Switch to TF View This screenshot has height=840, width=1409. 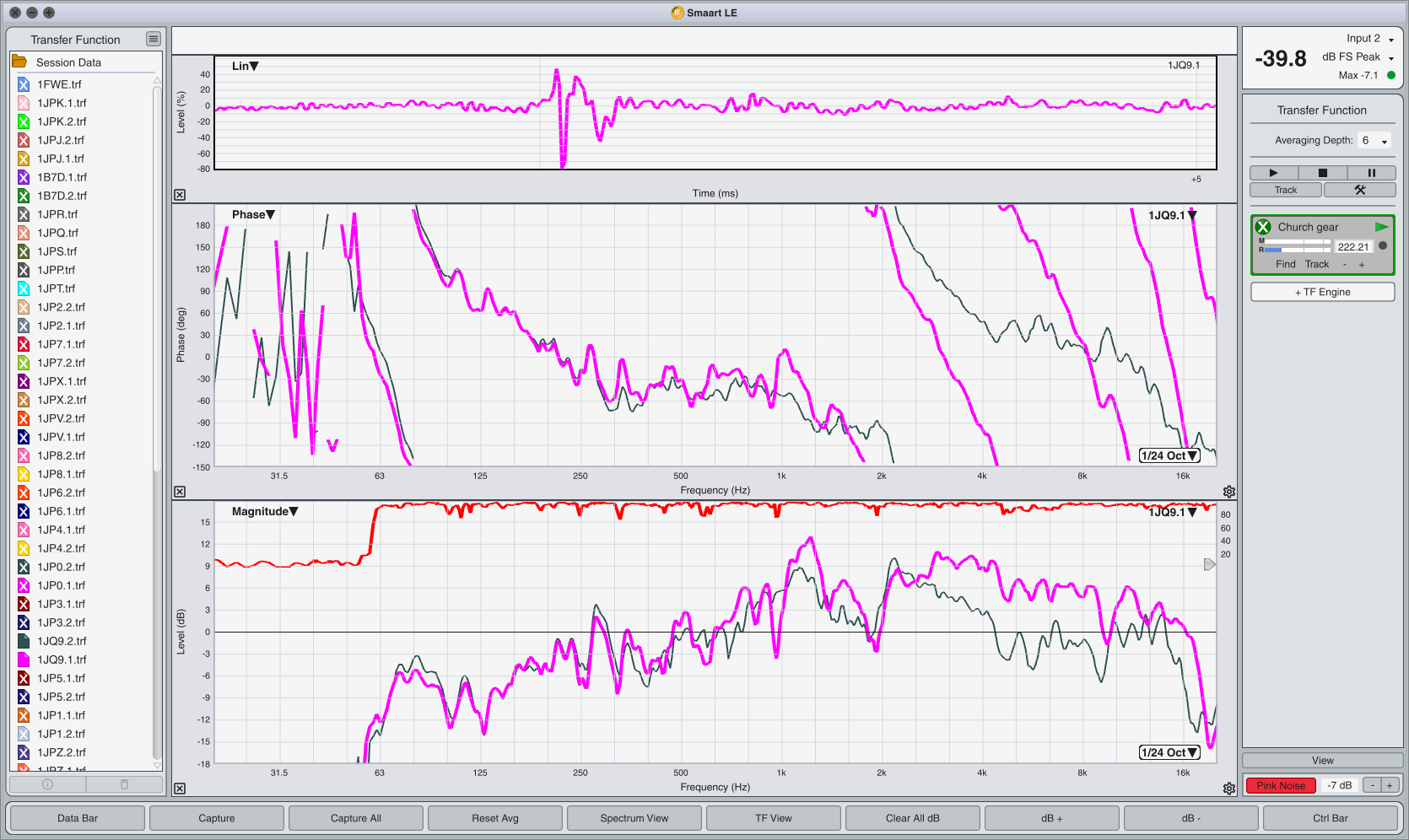[774, 818]
